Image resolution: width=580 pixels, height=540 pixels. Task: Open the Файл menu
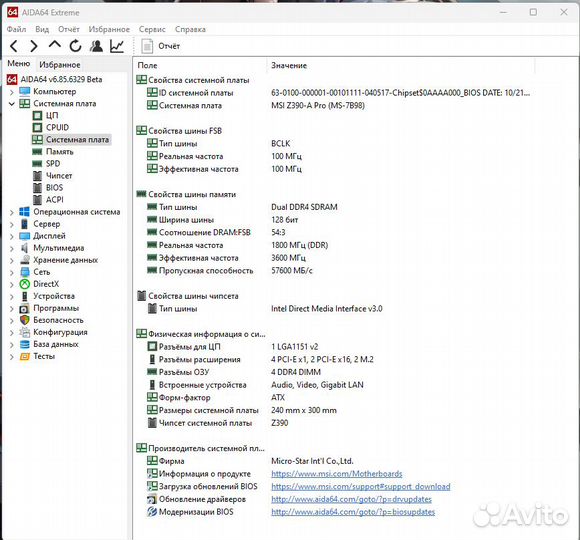click(16, 29)
